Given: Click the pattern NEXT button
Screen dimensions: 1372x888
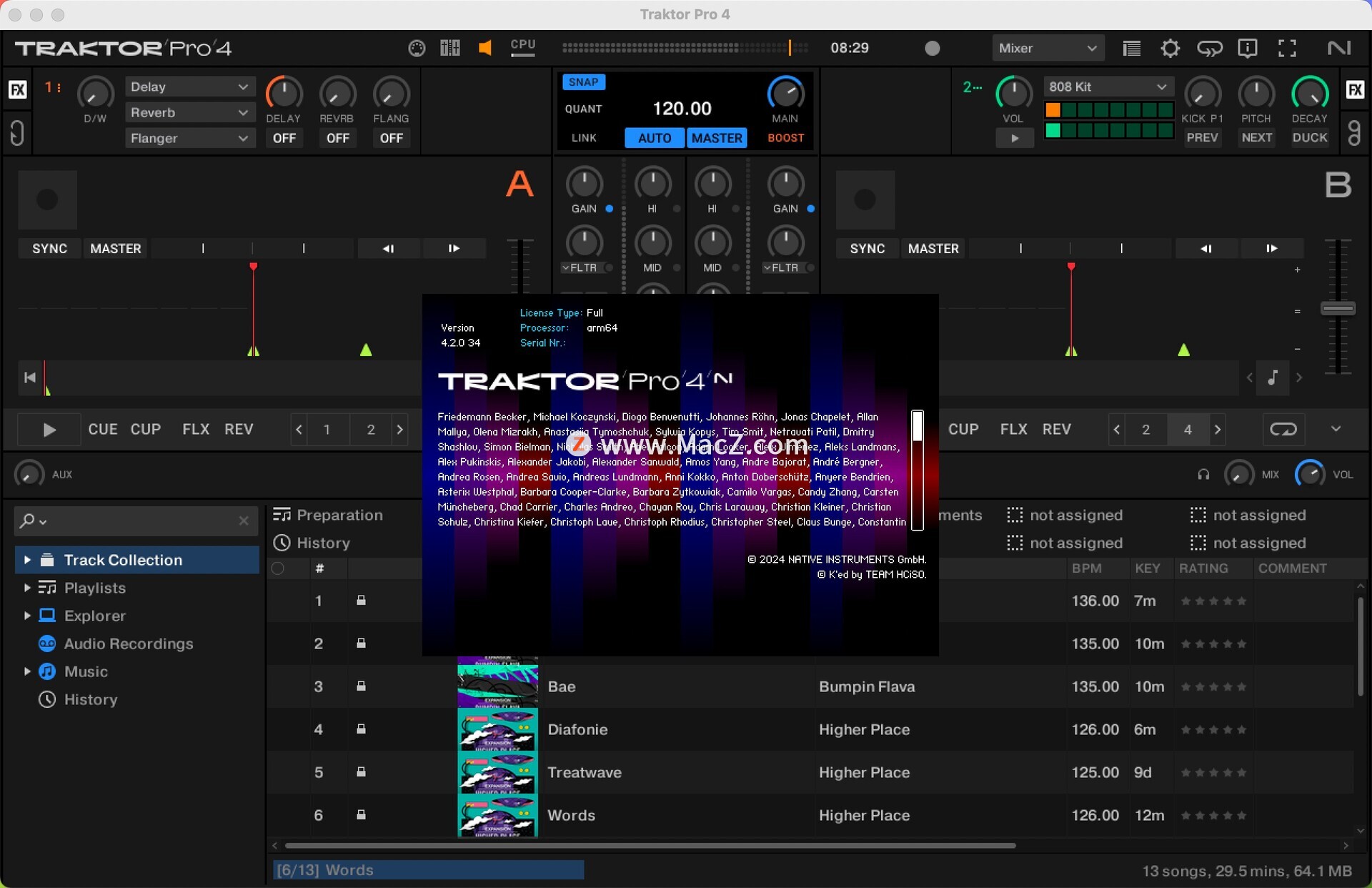Looking at the screenshot, I should (x=1257, y=137).
